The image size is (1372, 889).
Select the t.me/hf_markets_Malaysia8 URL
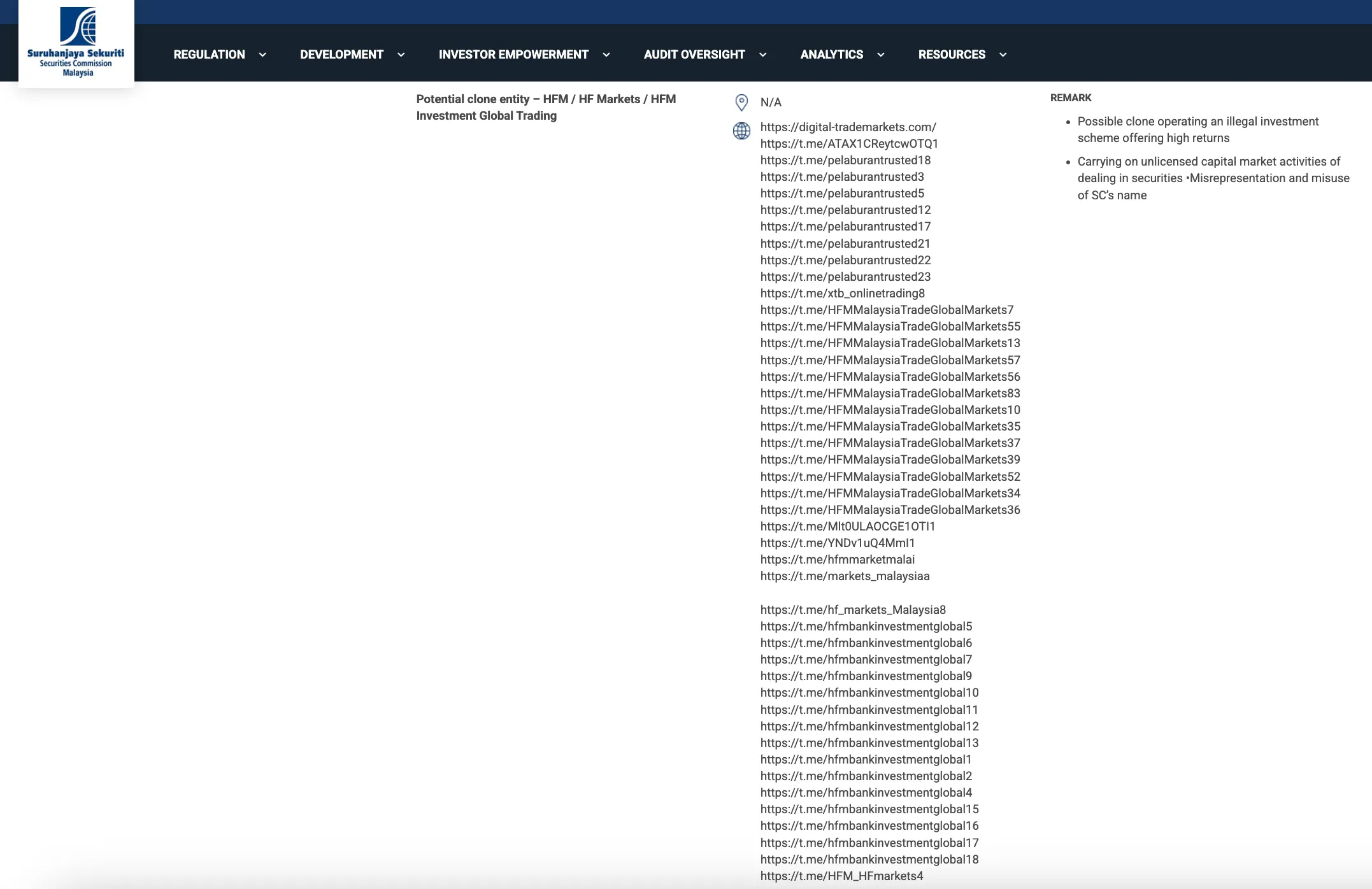(x=854, y=610)
